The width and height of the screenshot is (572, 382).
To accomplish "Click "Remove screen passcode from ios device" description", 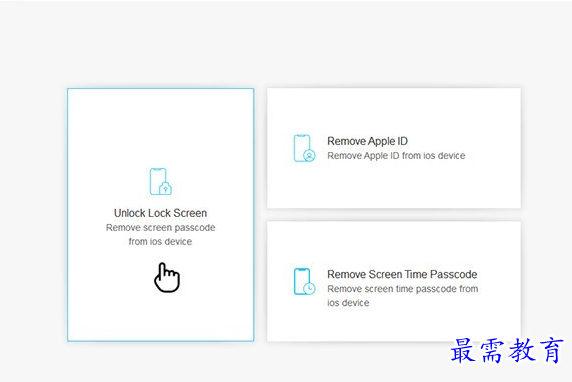I will pyautogui.click(x=161, y=235).
